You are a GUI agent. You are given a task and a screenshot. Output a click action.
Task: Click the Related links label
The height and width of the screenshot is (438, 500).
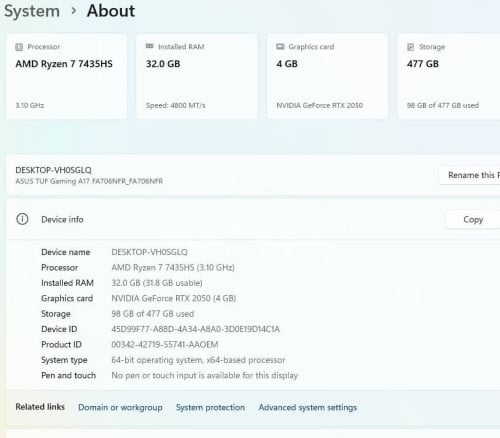[x=40, y=407]
